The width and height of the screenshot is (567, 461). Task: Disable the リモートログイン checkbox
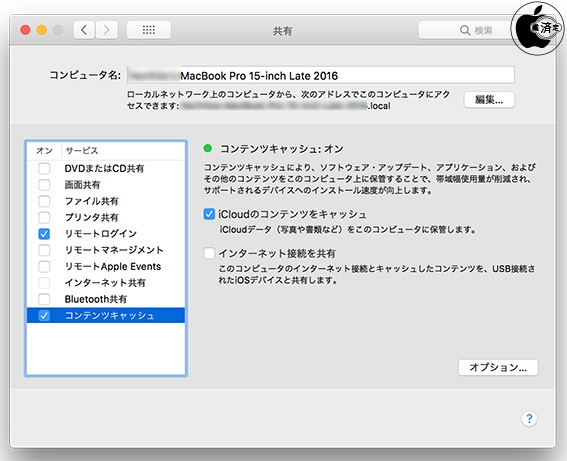tap(44, 234)
